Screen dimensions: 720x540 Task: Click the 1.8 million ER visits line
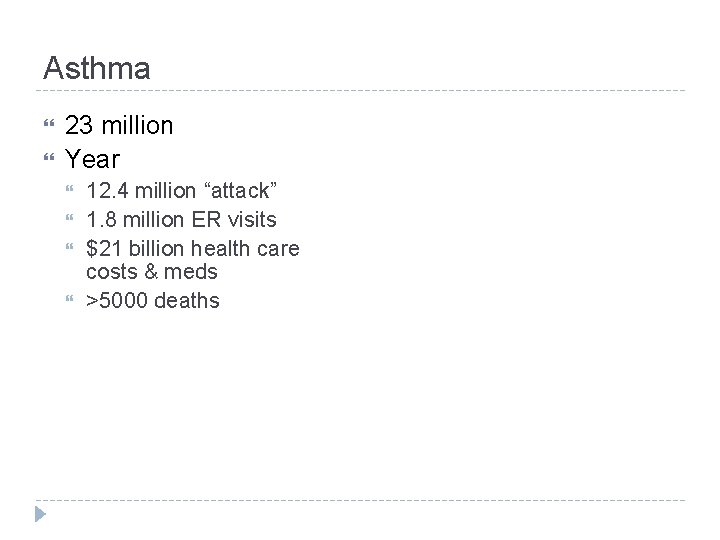(181, 219)
